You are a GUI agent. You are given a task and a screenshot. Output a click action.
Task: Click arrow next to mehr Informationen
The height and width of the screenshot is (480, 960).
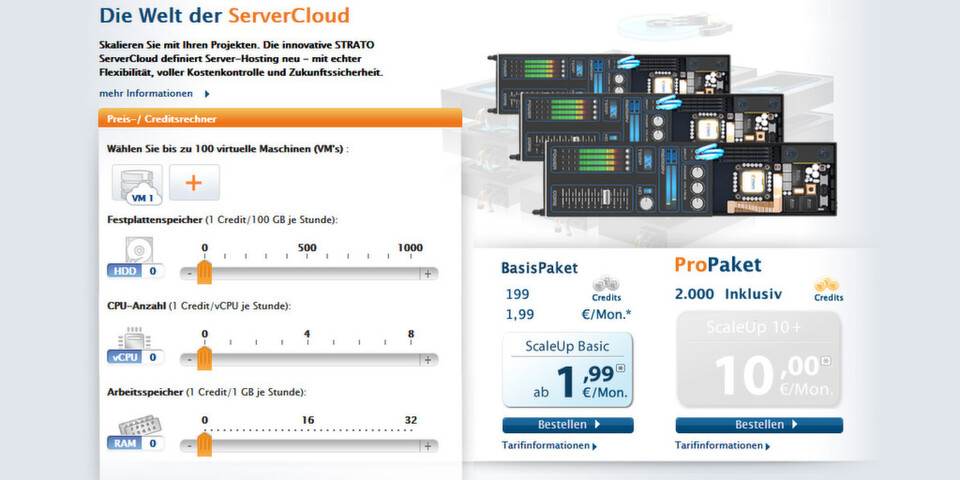click(207, 94)
